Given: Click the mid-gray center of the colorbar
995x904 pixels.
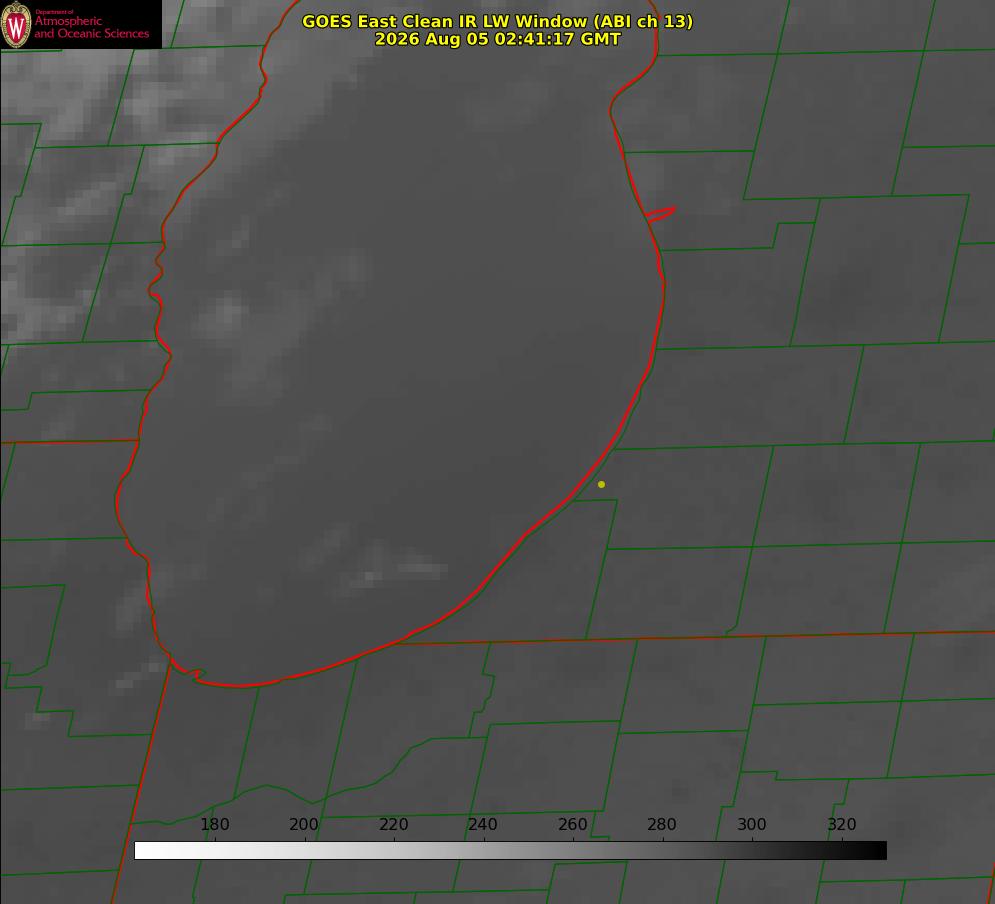Looking at the screenshot, I should (x=510, y=851).
